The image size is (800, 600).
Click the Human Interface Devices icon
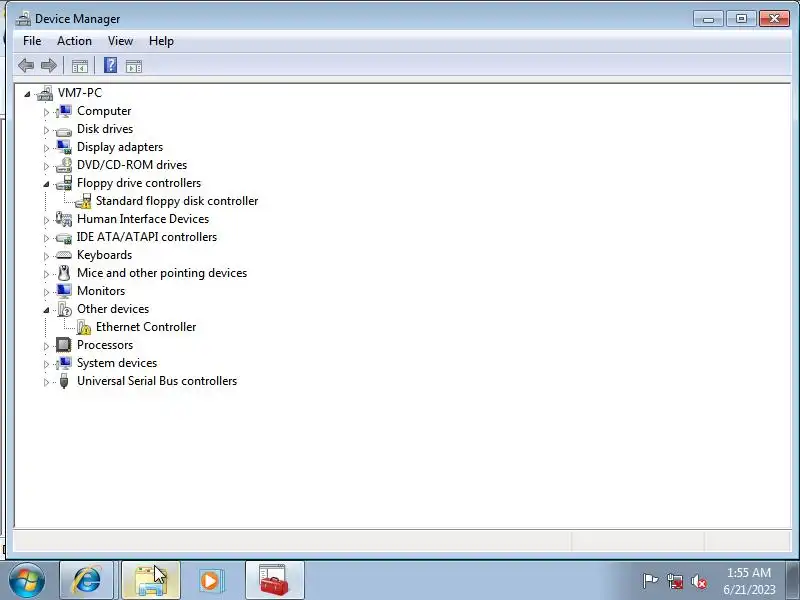pos(64,219)
